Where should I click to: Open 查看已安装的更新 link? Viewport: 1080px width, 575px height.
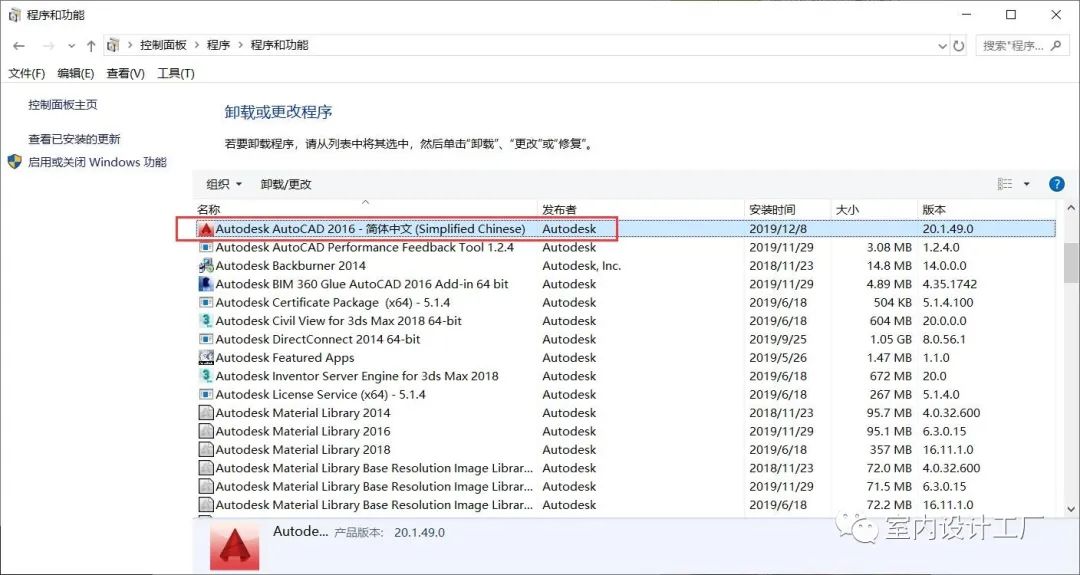pyautogui.click(x=74, y=139)
